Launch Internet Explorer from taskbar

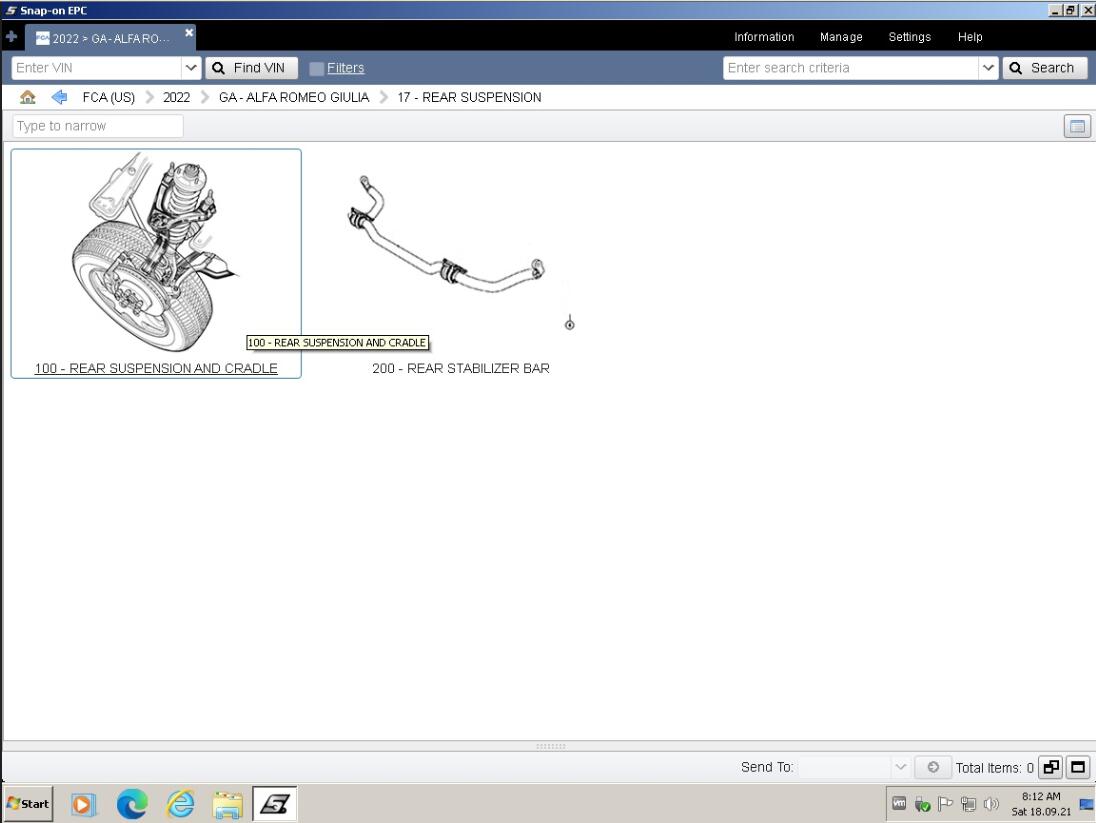(x=180, y=804)
